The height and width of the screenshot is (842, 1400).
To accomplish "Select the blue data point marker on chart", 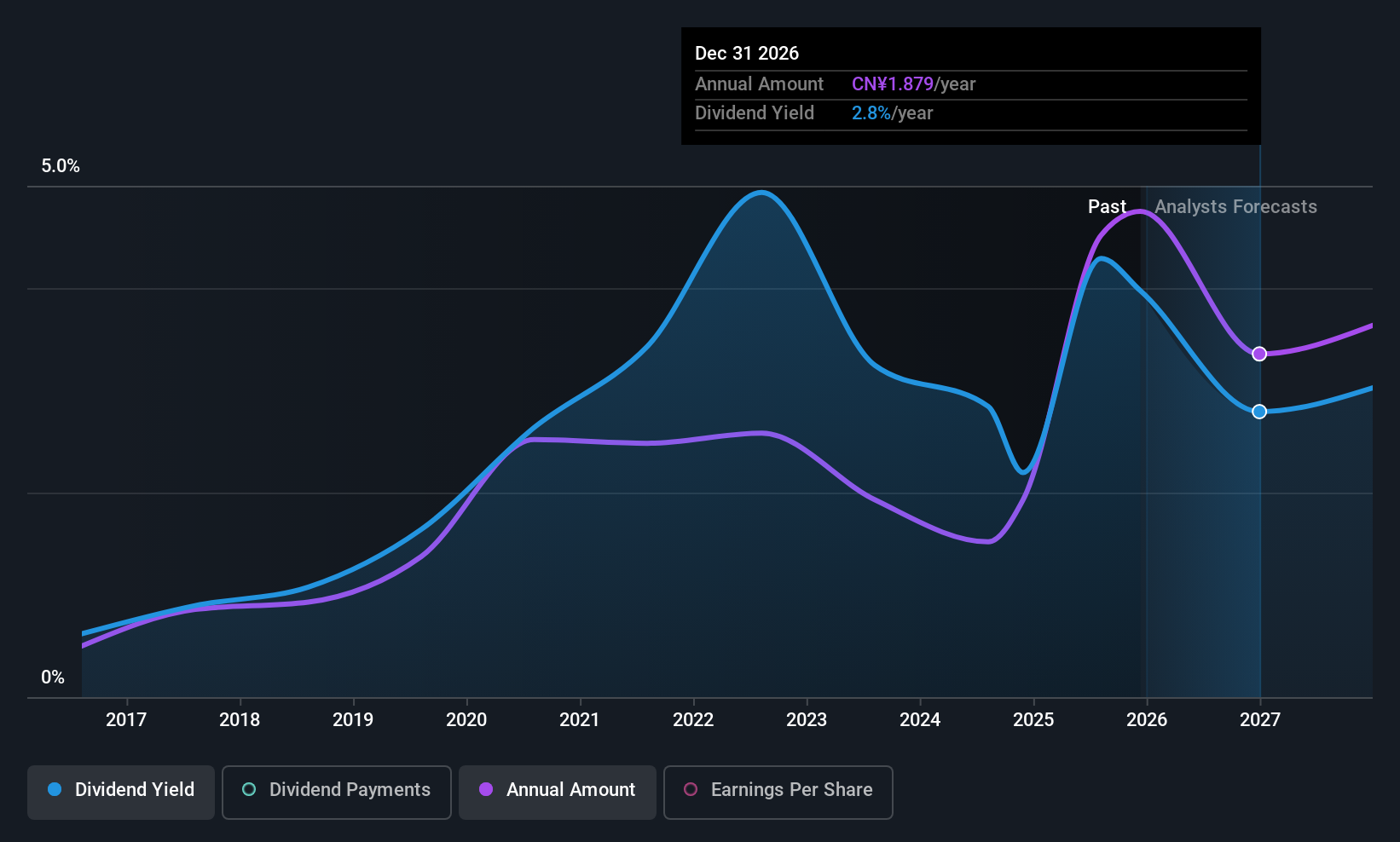I will (1259, 411).
